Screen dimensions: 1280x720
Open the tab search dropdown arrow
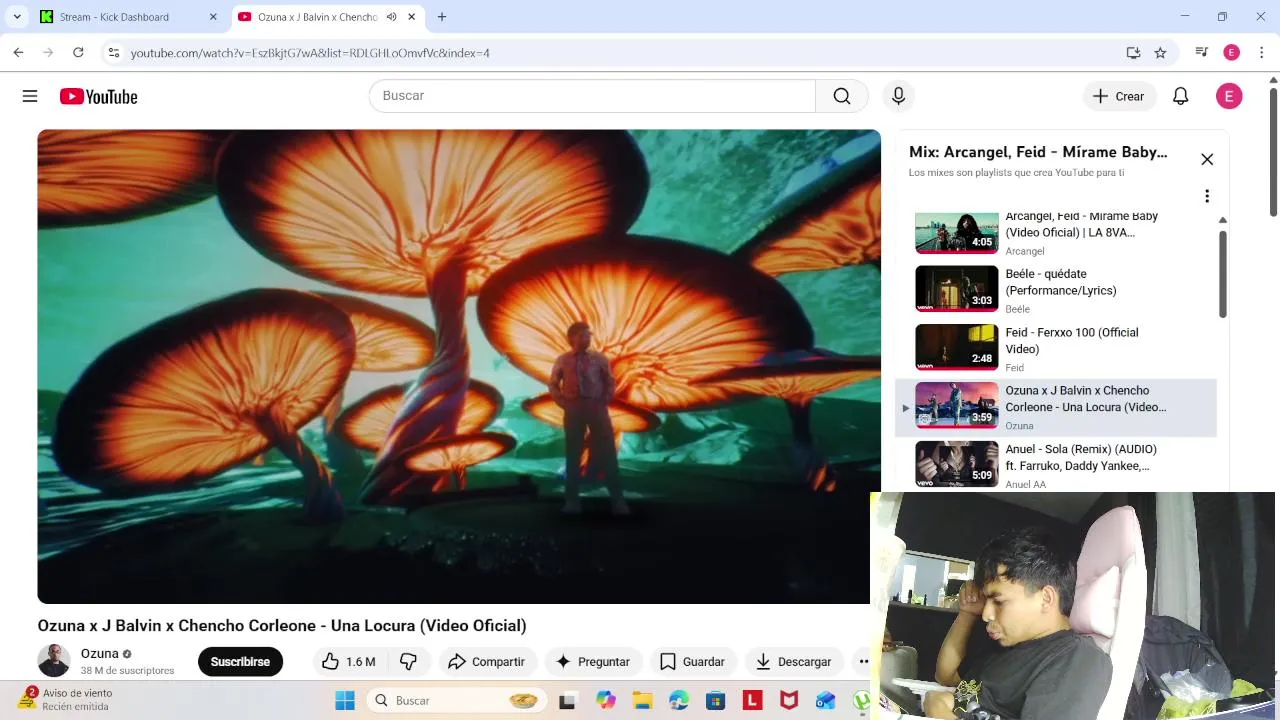[x=17, y=17]
